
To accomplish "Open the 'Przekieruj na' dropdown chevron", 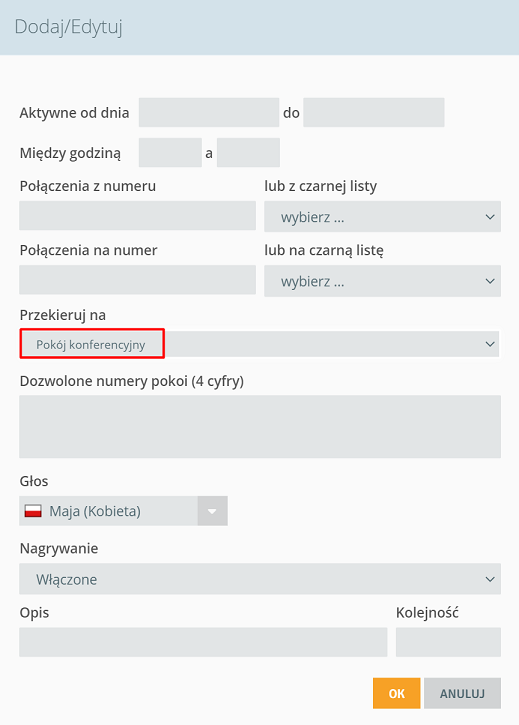I will coord(490,344).
